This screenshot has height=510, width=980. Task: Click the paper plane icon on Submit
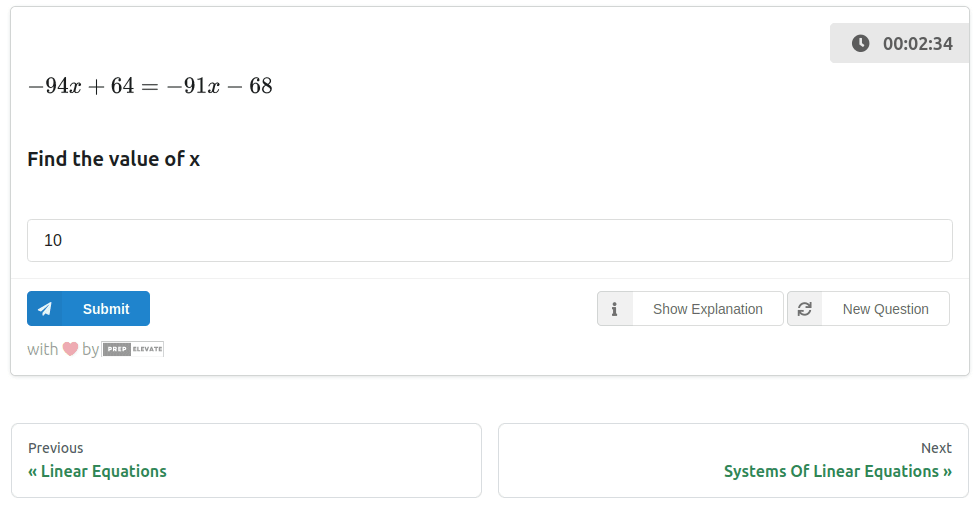coord(45,309)
